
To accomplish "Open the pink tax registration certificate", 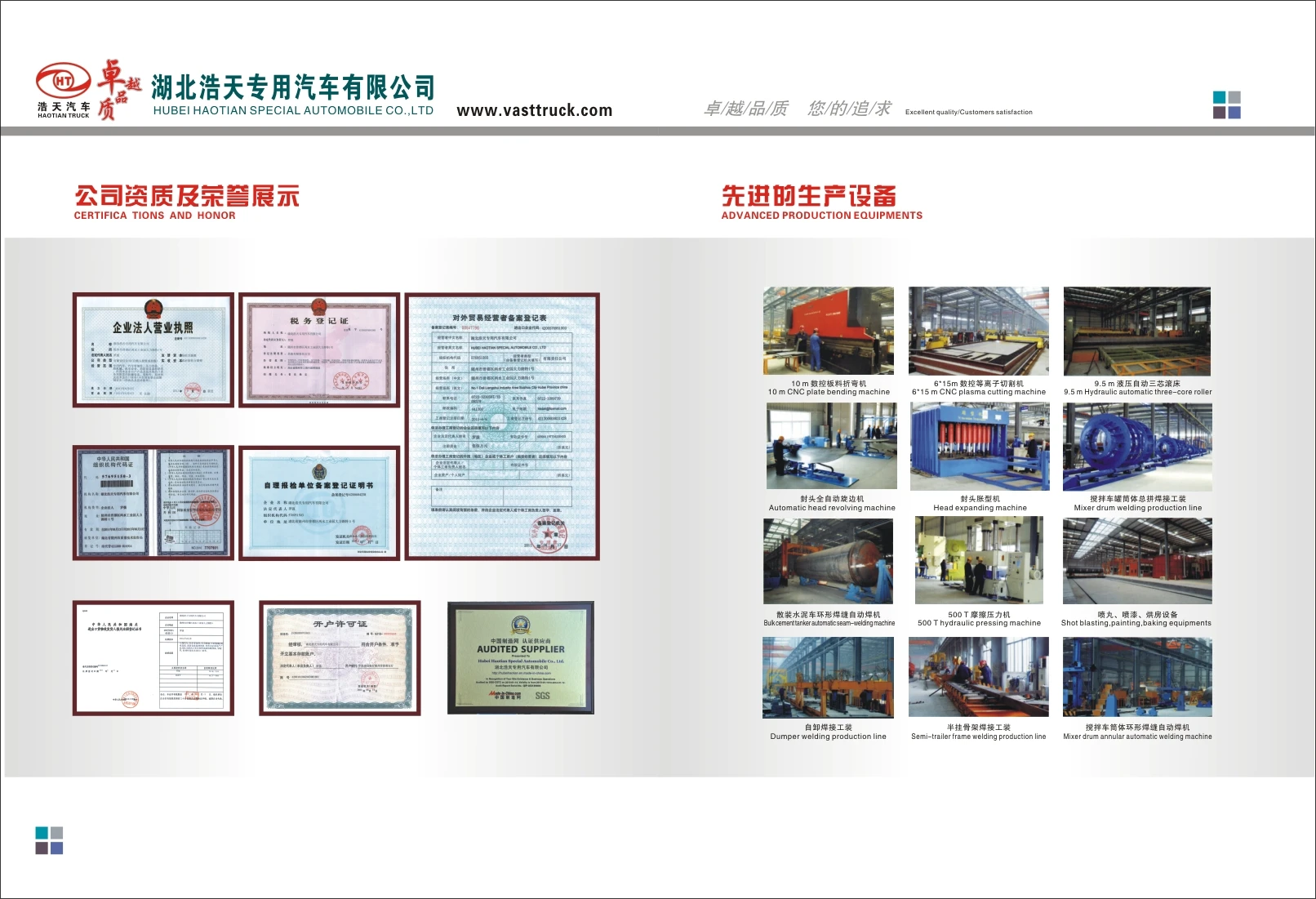I will [x=319, y=349].
